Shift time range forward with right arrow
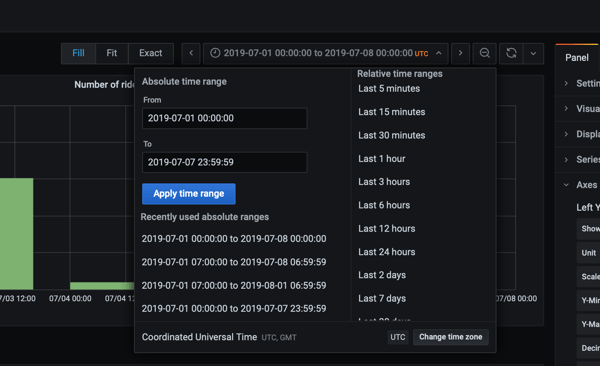 460,53
